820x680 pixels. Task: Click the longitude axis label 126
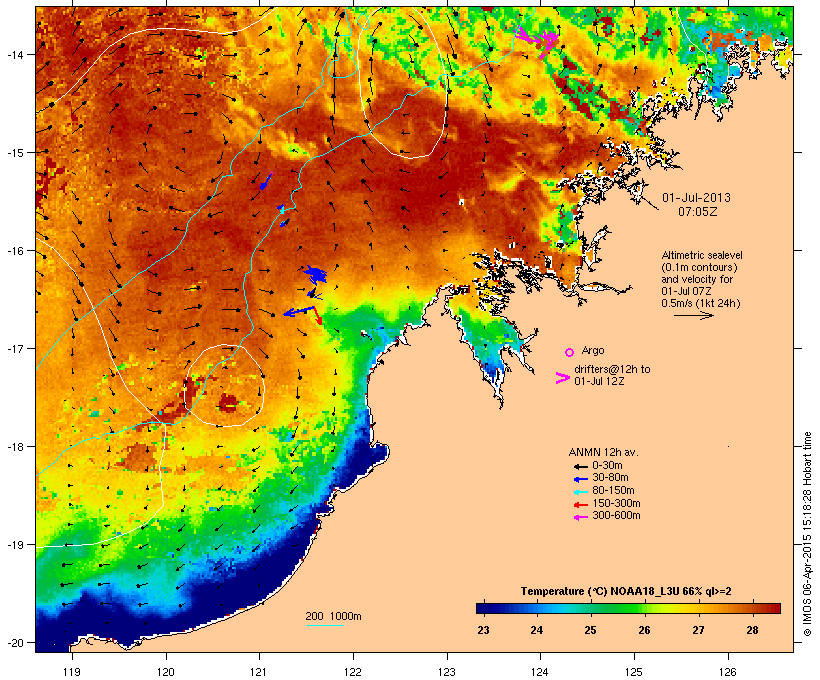pyautogui.click(x=728, y=672)
